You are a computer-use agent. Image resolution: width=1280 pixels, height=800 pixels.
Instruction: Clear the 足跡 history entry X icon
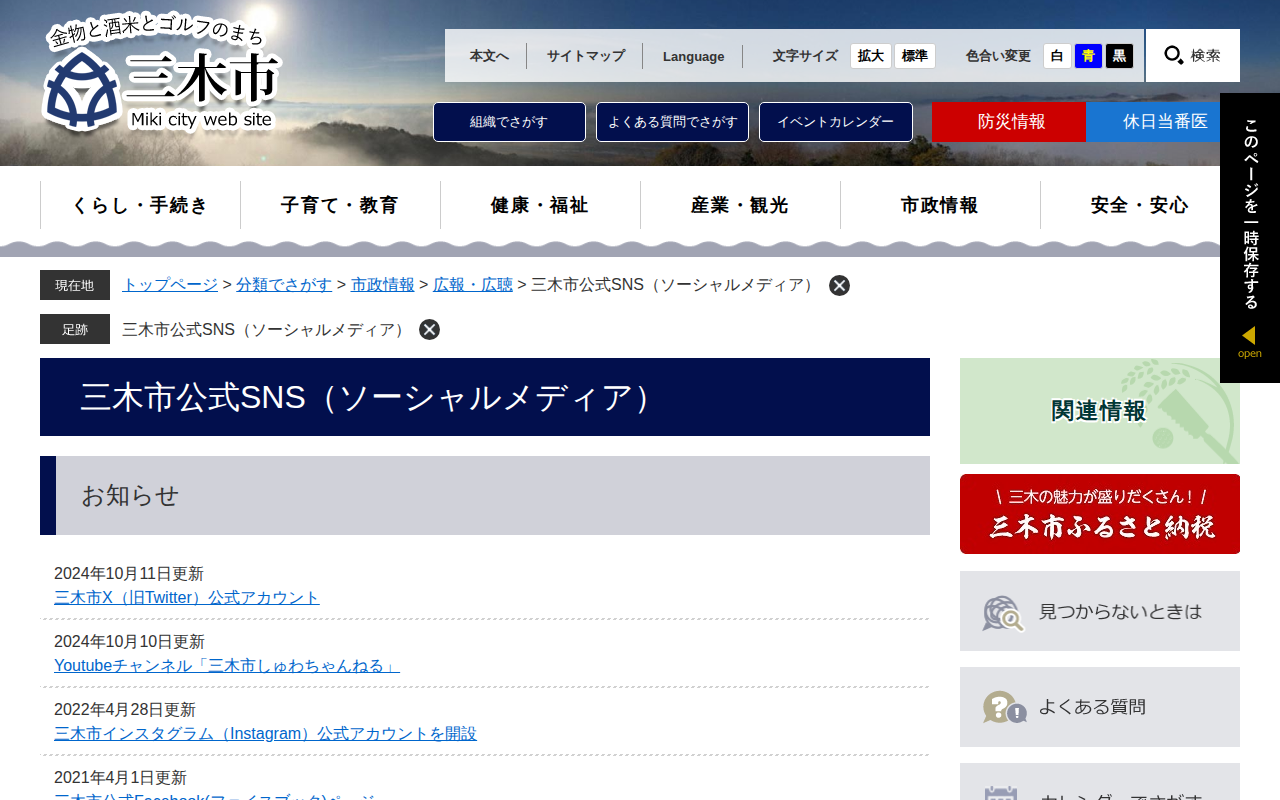[429, 329]
